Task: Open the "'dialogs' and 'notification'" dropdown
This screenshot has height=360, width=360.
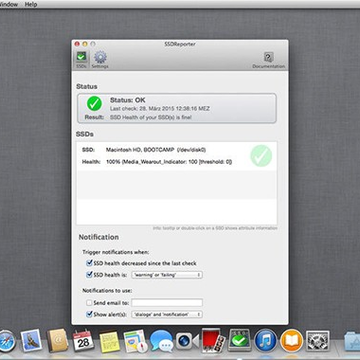Action: (x=167, y=314)
